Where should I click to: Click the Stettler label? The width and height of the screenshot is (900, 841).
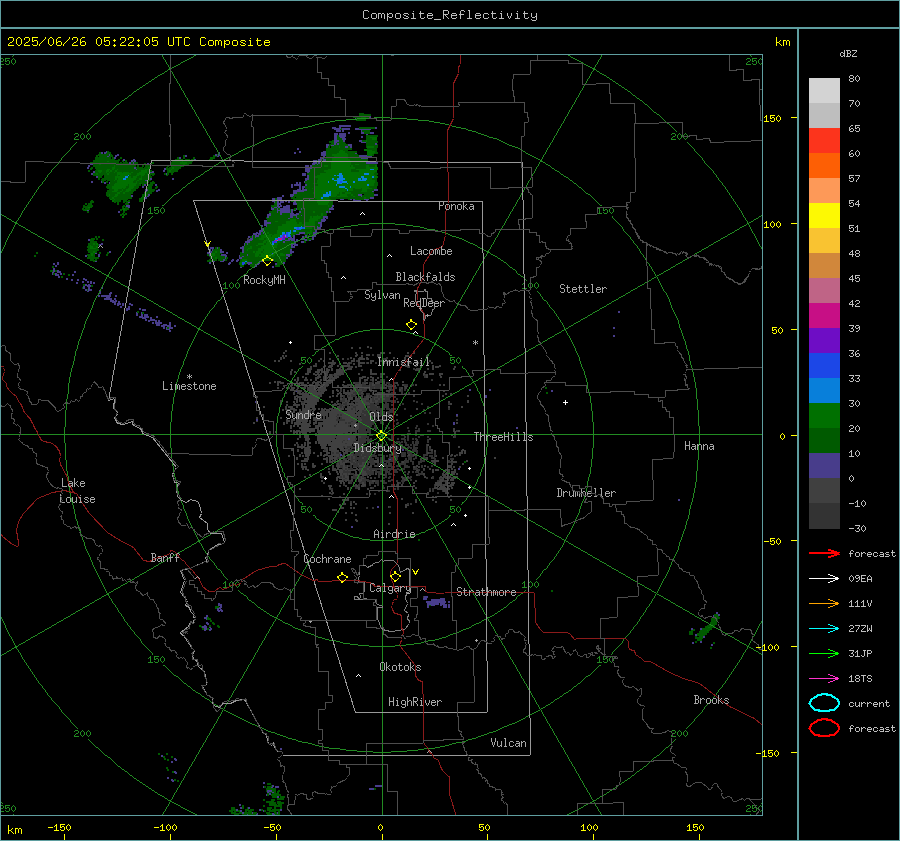pos(583,289)
